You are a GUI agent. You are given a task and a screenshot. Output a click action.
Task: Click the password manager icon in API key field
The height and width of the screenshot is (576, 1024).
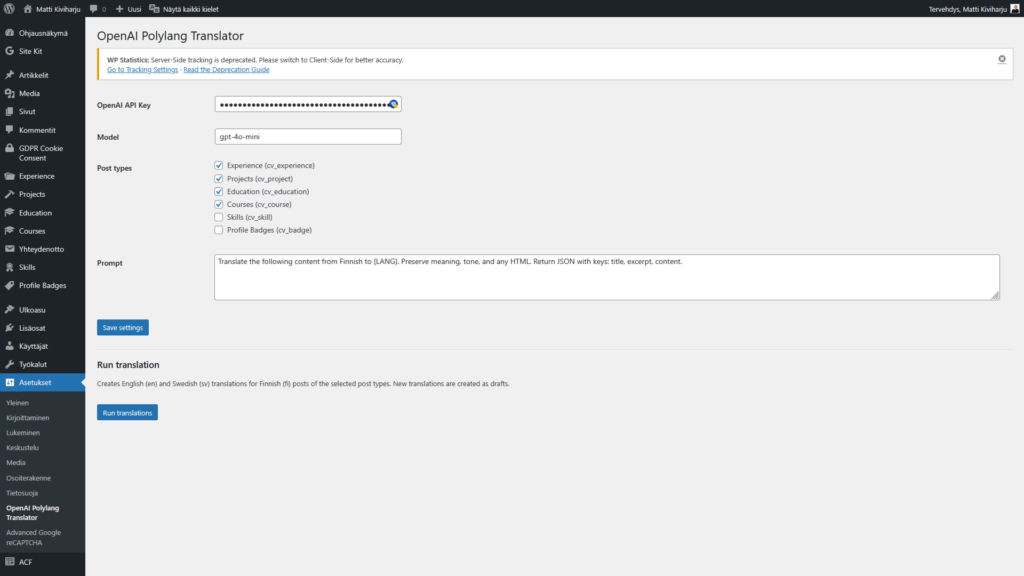coord(393,104)
